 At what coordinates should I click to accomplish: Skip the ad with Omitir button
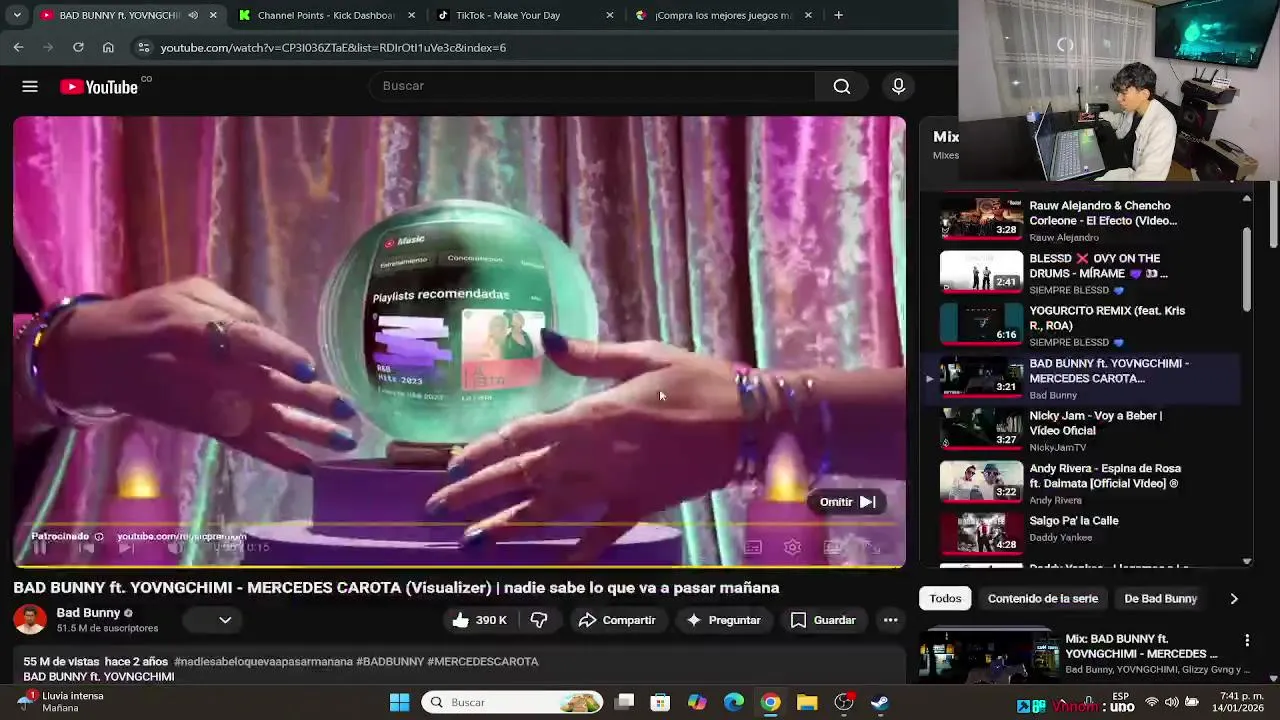pyautogui.click(x=848, y=502)
